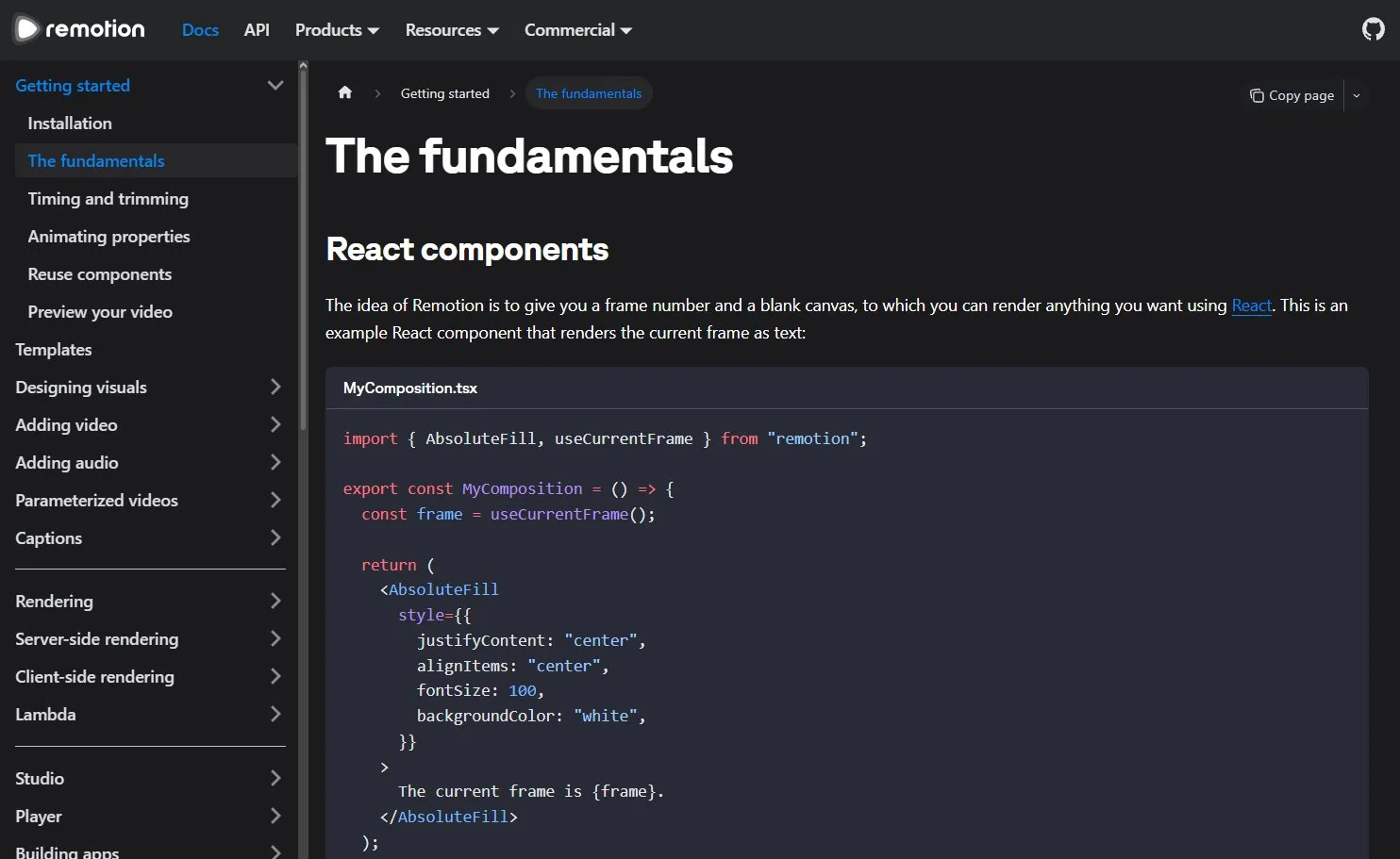Open the Products dropdown menu
This screenshot has width=1400, height=859.
click(337, 30)
